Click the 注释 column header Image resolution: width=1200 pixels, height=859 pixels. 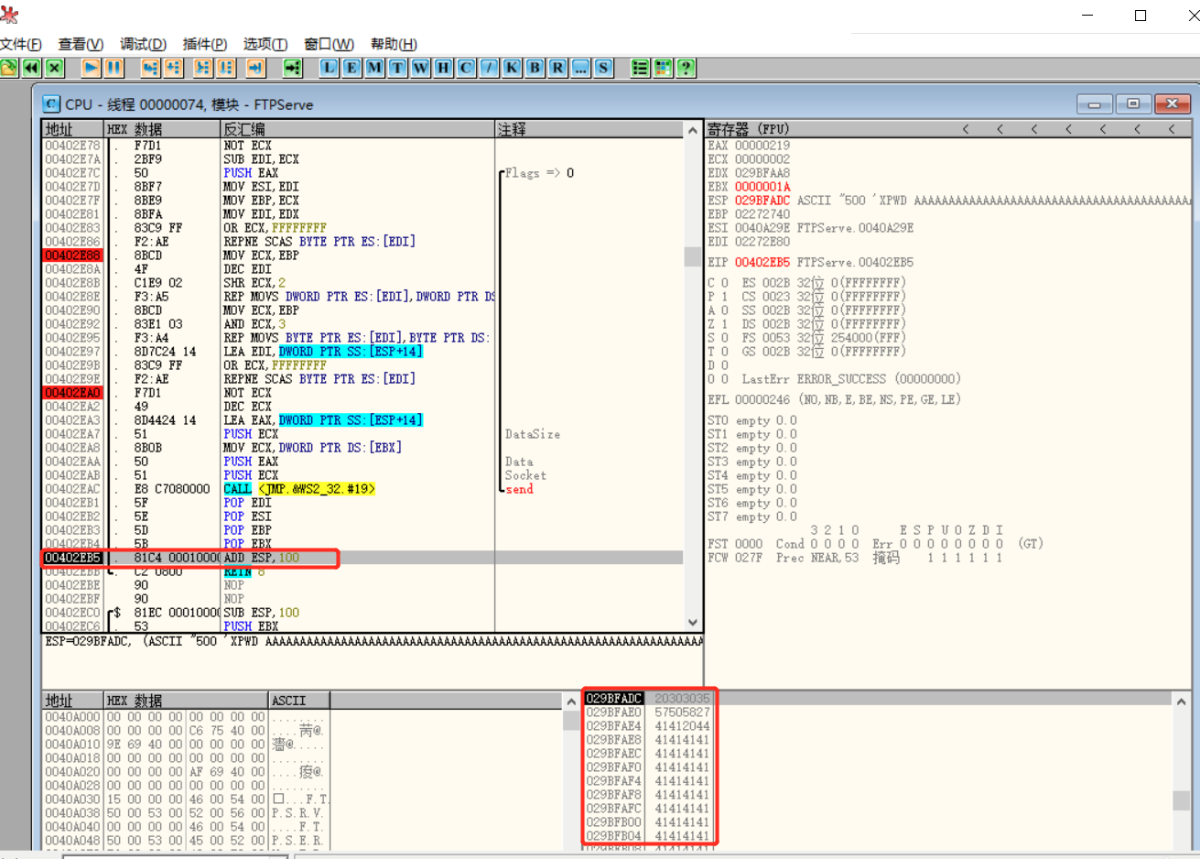pos(590,129)
